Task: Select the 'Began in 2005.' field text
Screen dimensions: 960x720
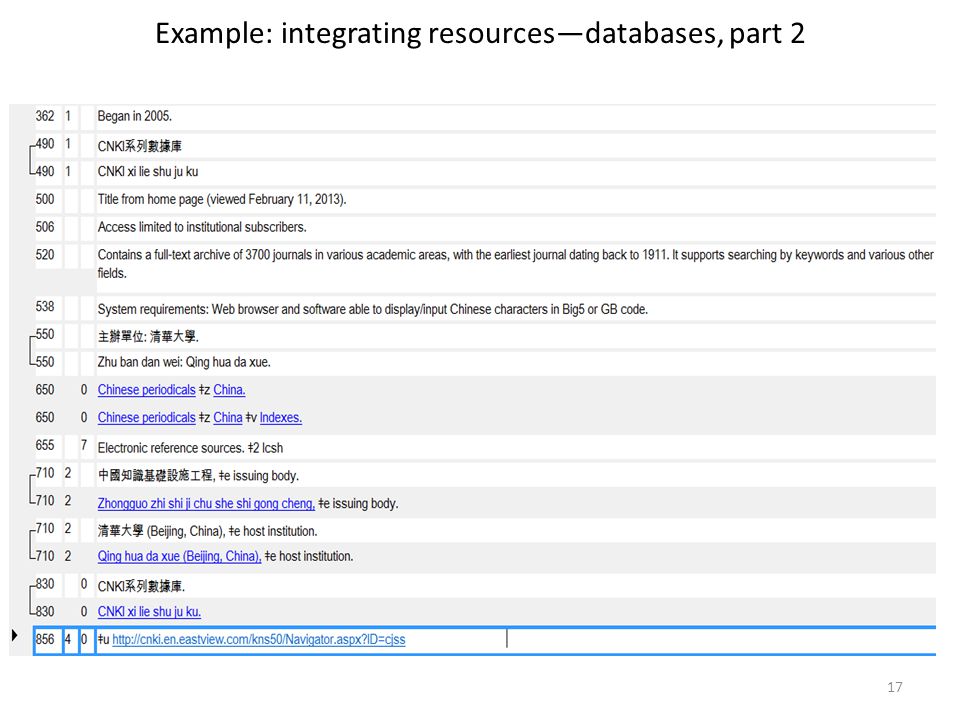Action: point(135,116)
